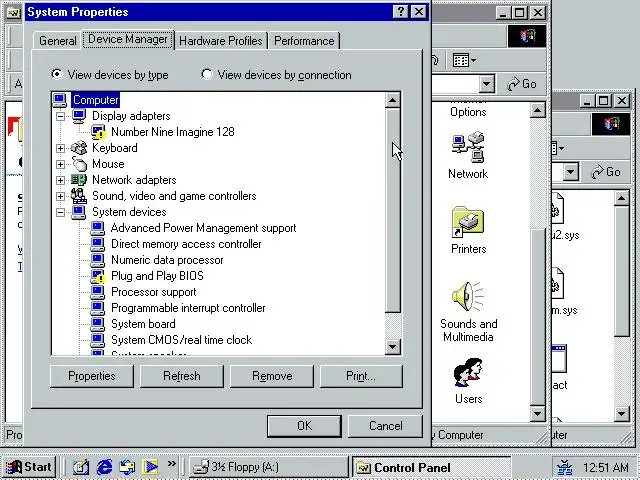Select the Numeric data processor icon
The image size is (640, 480).
(x=98, y=260)
